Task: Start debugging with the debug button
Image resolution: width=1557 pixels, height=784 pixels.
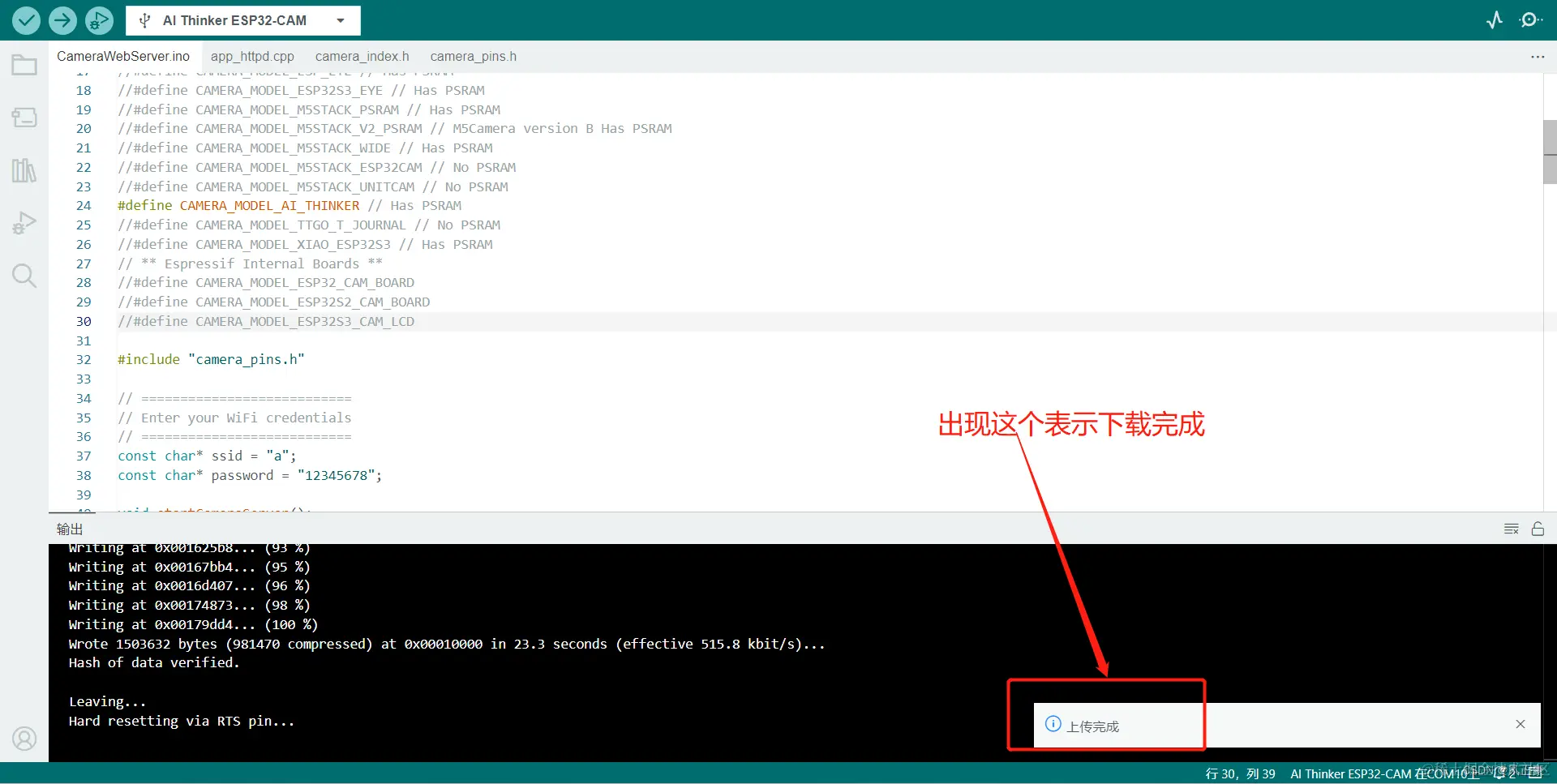Action: click(x=99, y=20)
